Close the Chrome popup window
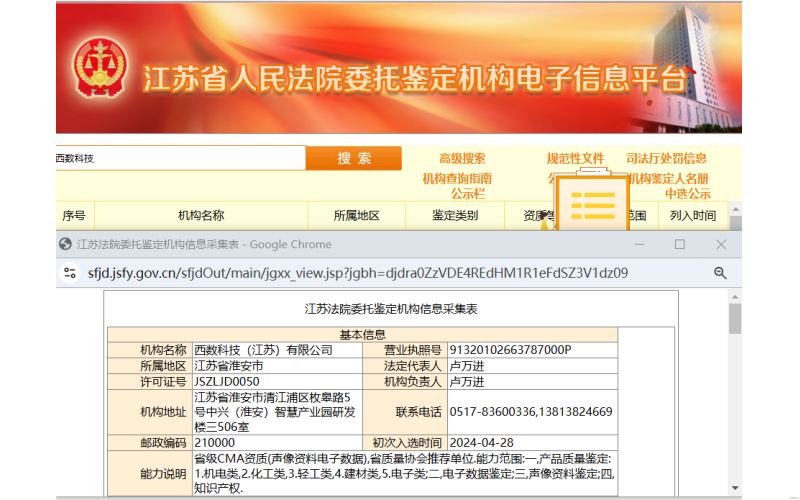This screenshot has width=800, height=500. pyautogui.click(x=721, y=244)
